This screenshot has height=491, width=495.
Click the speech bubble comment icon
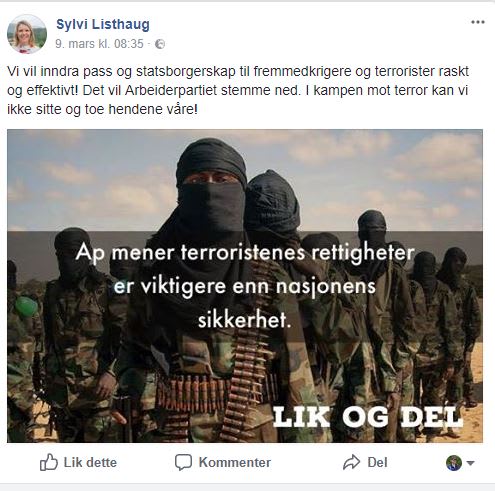(x=183, y=462)
